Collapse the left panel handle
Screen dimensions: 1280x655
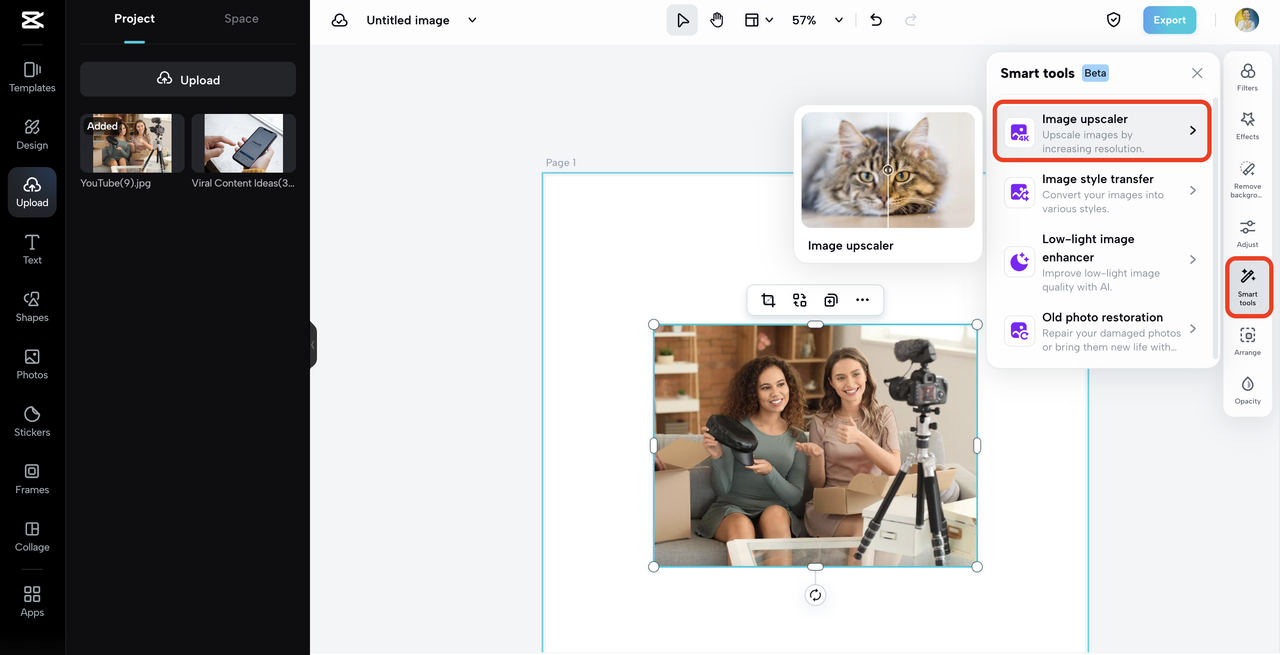pos(313,344)
